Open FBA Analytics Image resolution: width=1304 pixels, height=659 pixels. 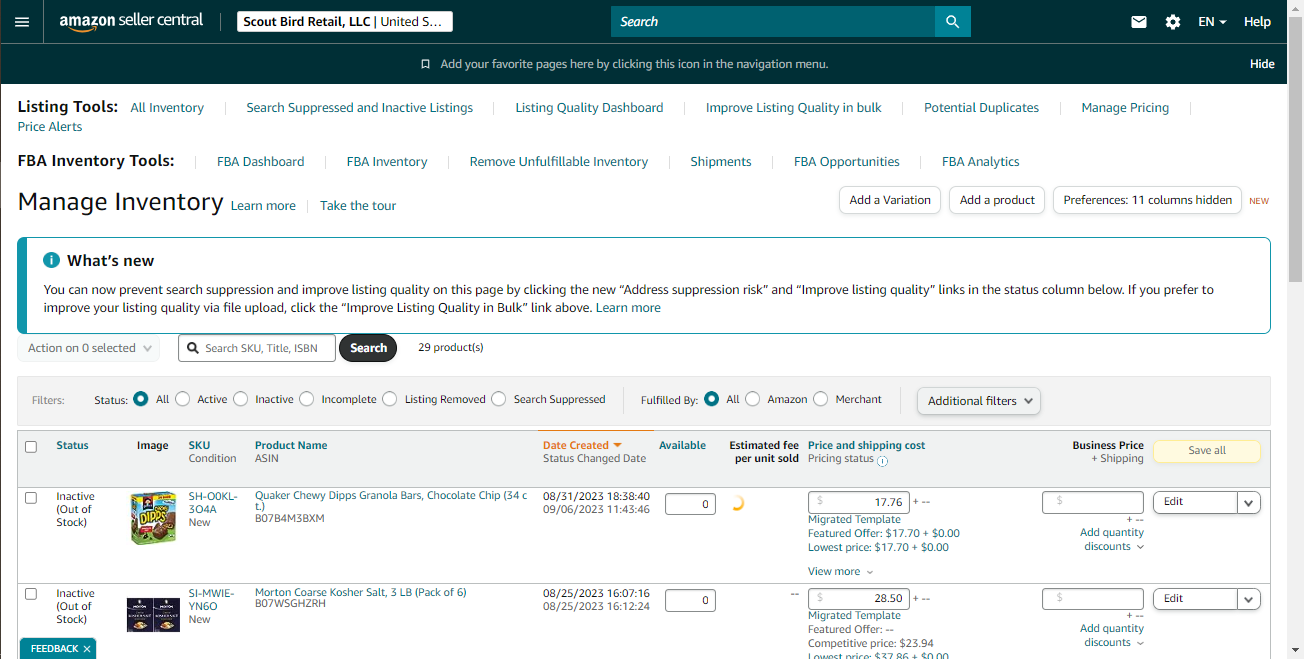point(981,162)
